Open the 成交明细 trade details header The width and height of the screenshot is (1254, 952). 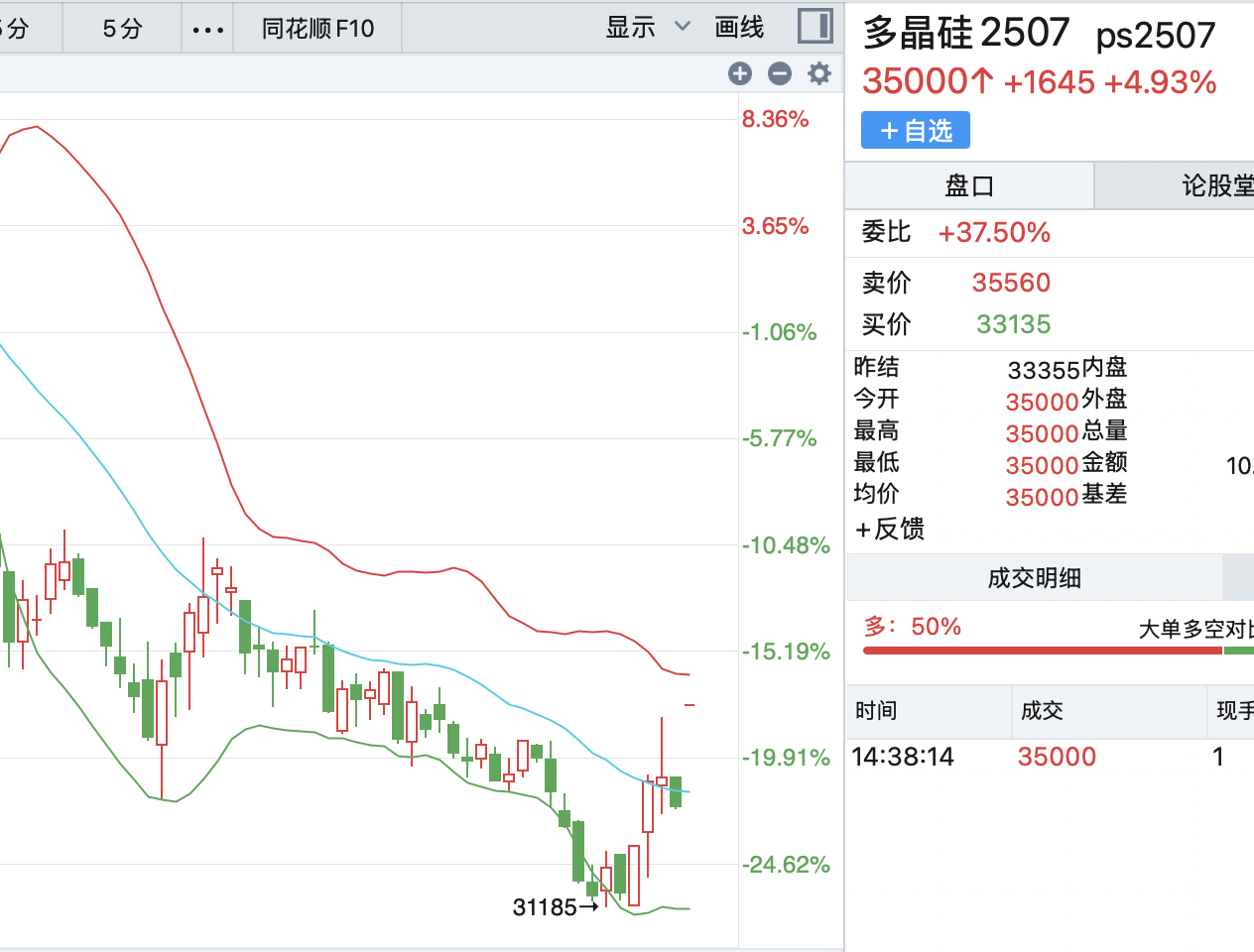[x=1034, y=578]
